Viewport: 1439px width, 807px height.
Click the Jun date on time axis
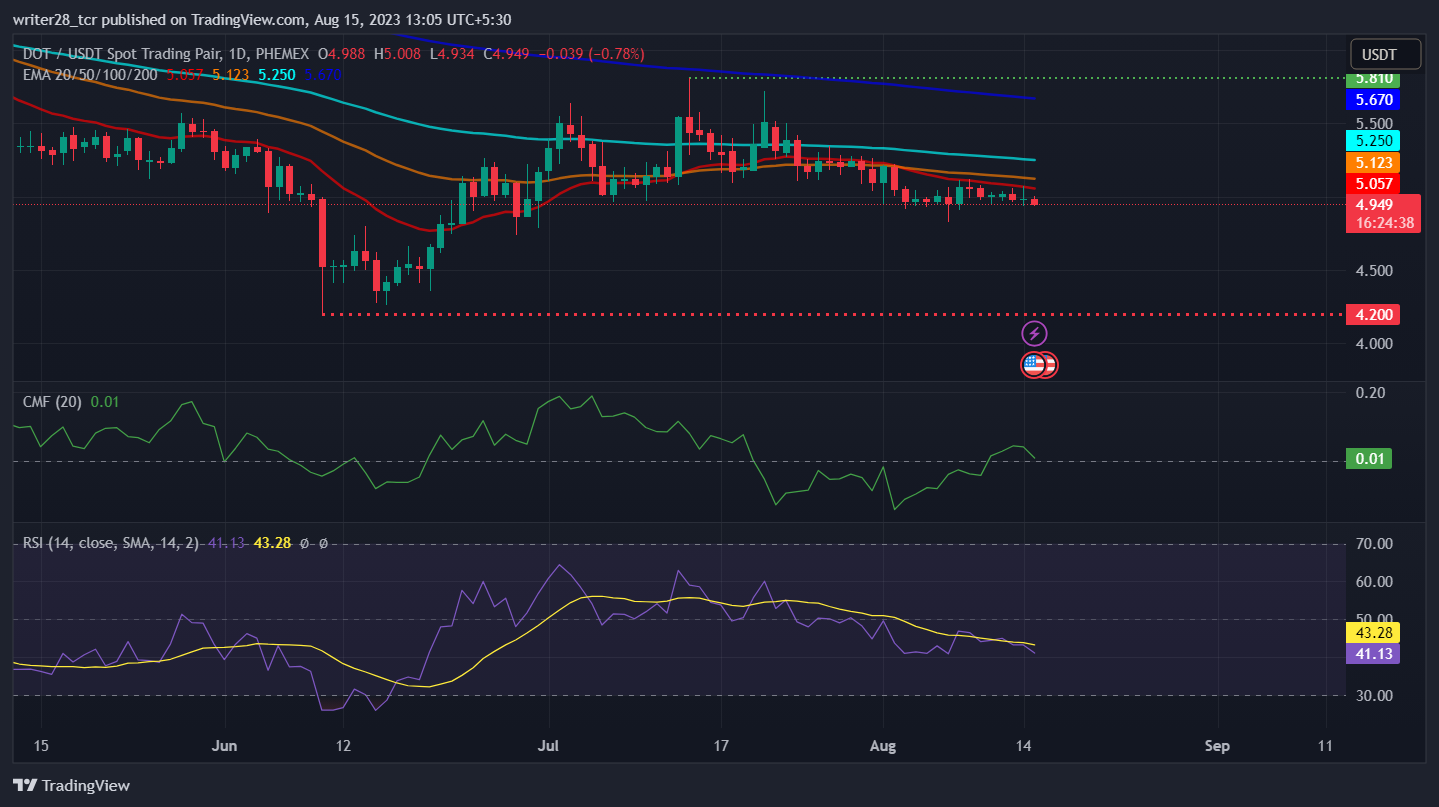tap(226, 746)
